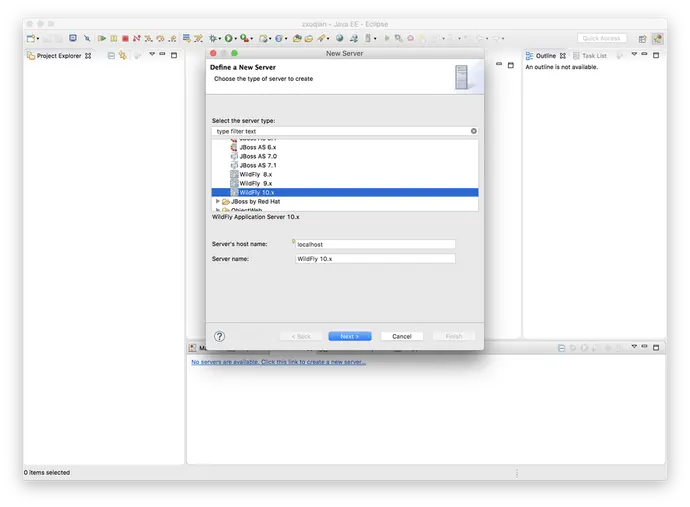Open the Run Last Tool dropdown arrow

point(252,39)
